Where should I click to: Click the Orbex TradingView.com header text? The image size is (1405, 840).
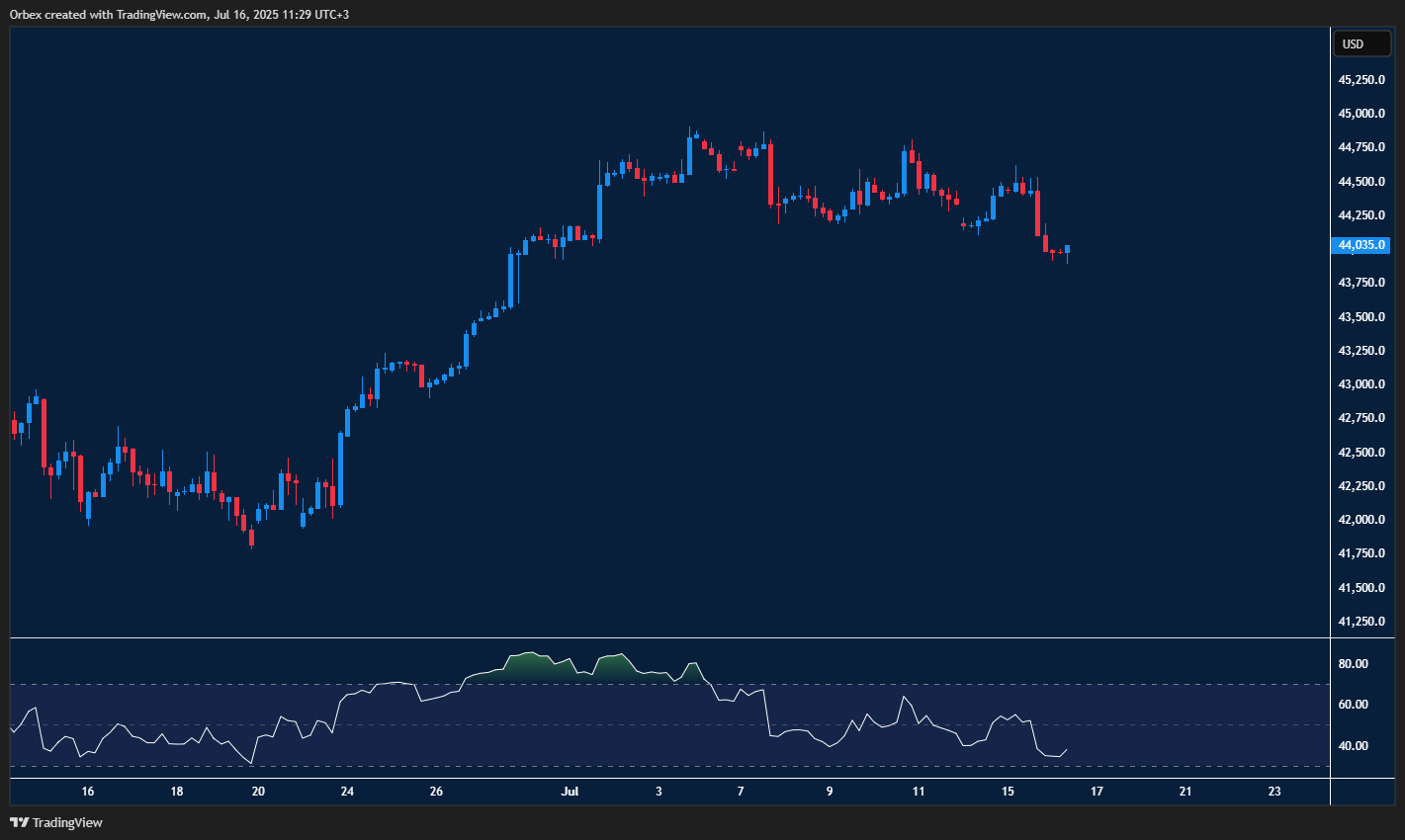(x=178, y=15)
